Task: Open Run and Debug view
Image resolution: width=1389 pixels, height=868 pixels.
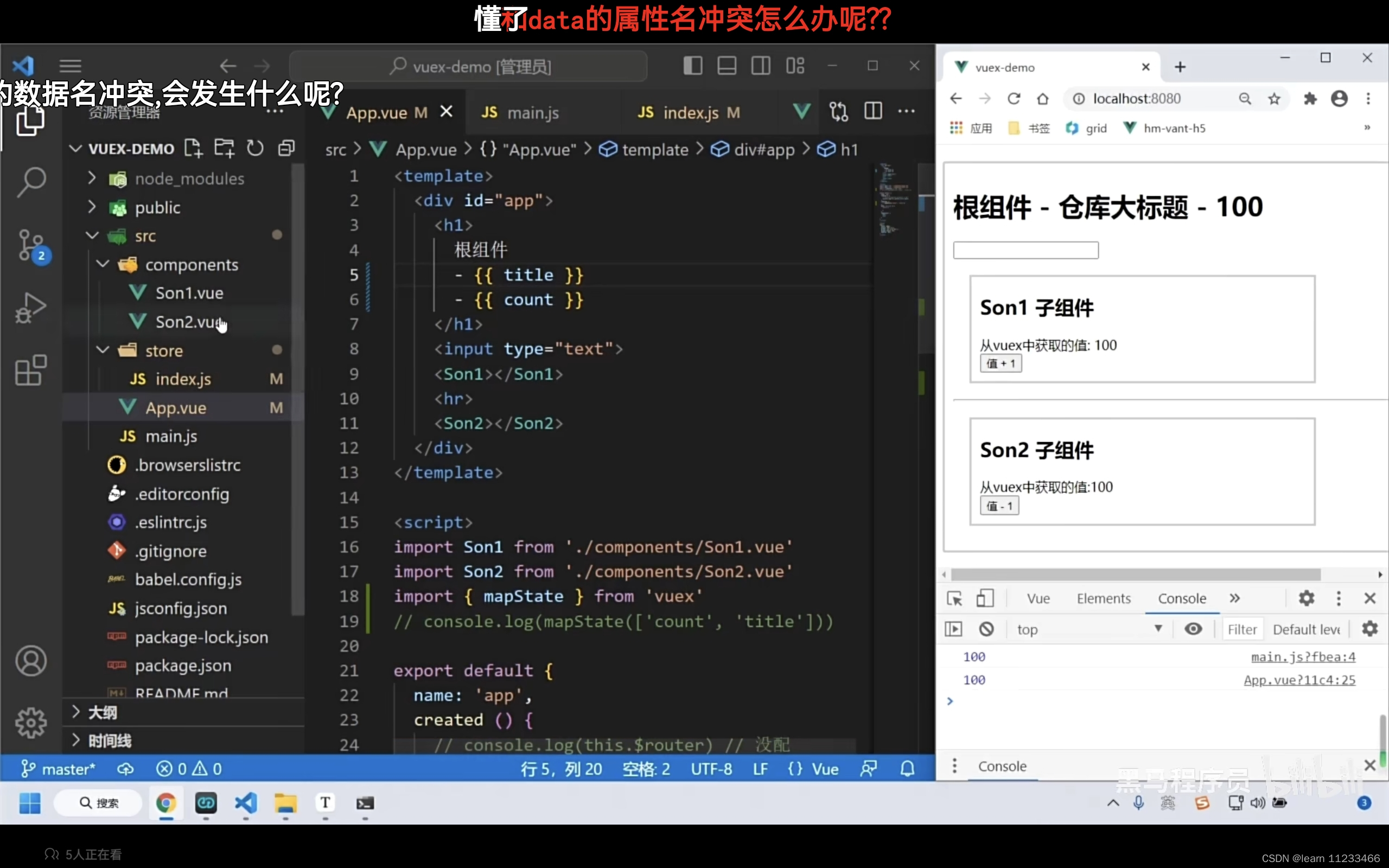Action: pos(31,308)
